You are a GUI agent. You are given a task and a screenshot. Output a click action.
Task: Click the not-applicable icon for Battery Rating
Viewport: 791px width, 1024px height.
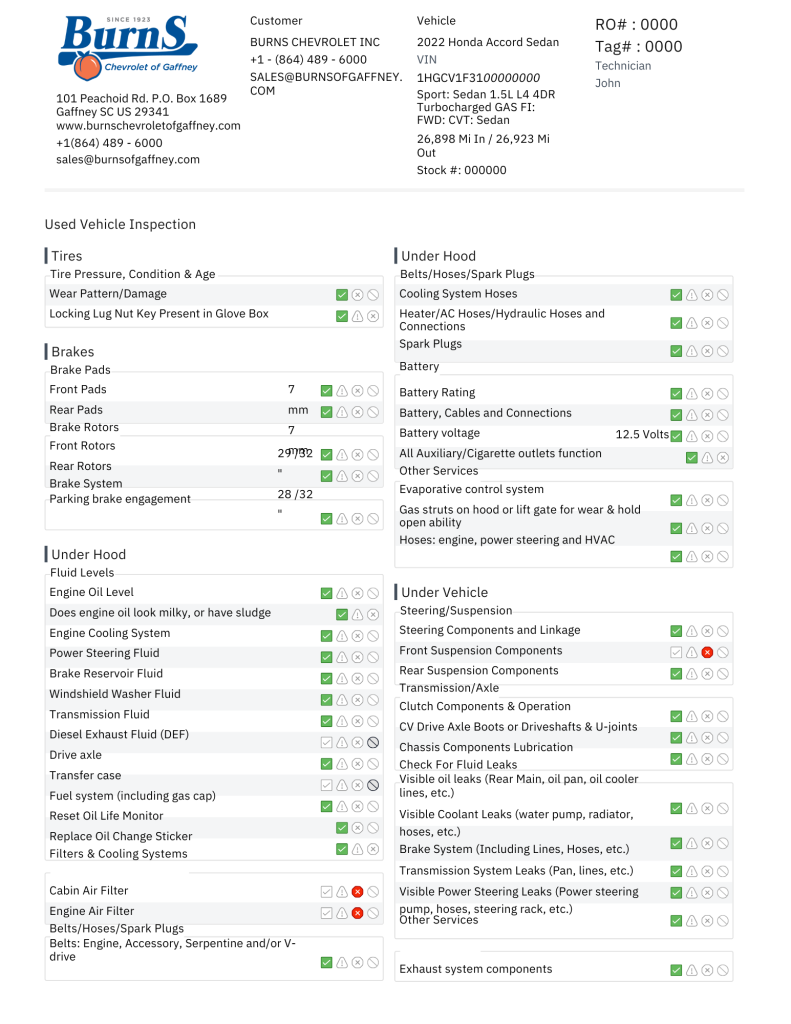tap(722, 394)
